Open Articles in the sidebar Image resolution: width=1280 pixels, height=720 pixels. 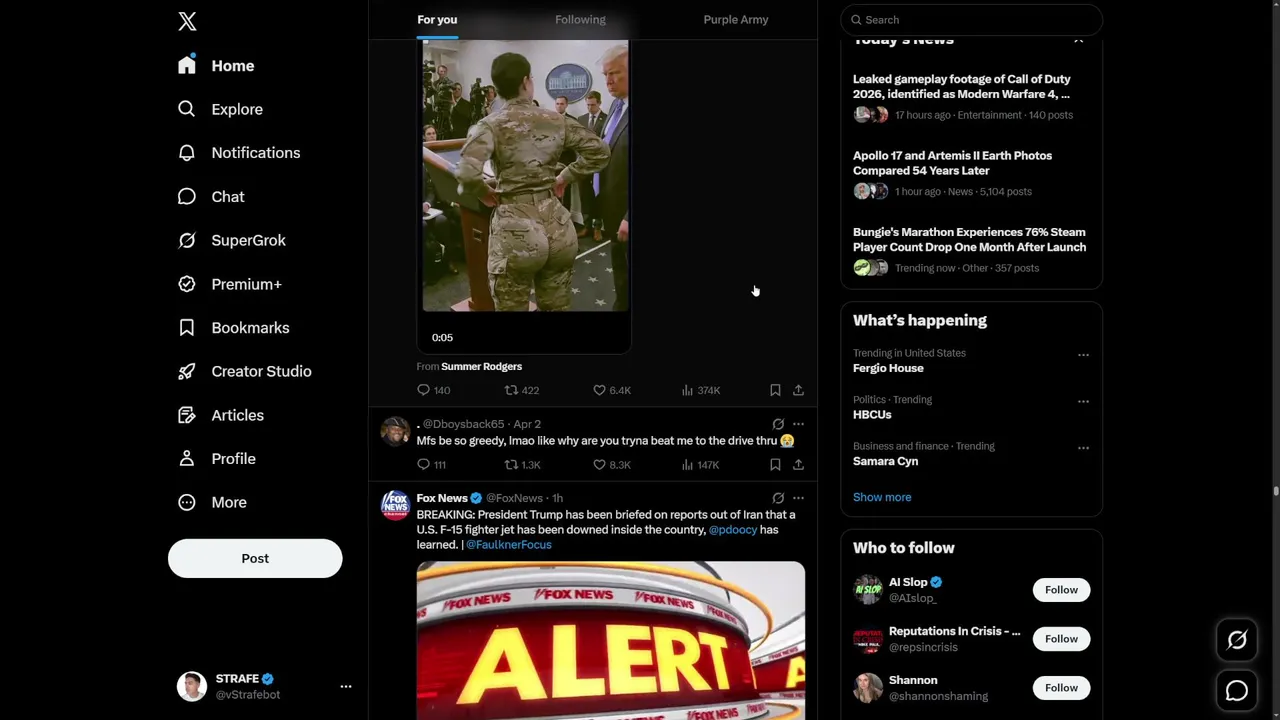(222, 415)
